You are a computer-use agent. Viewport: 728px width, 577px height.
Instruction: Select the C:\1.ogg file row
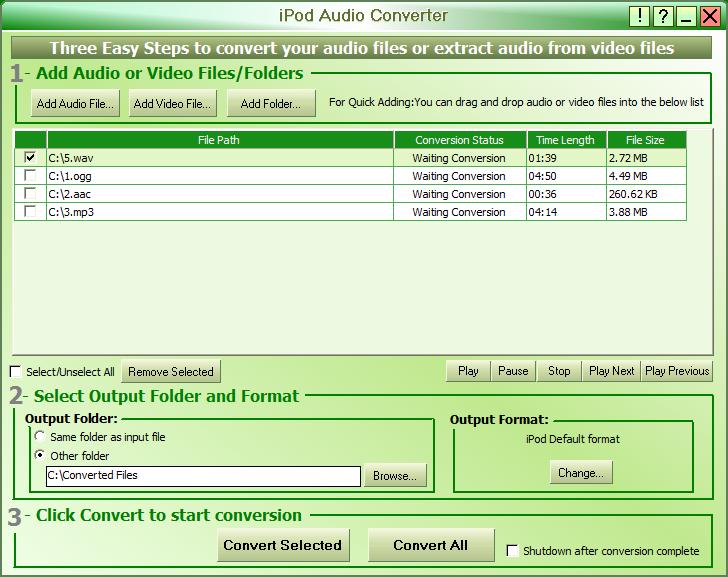coord(350,176)
